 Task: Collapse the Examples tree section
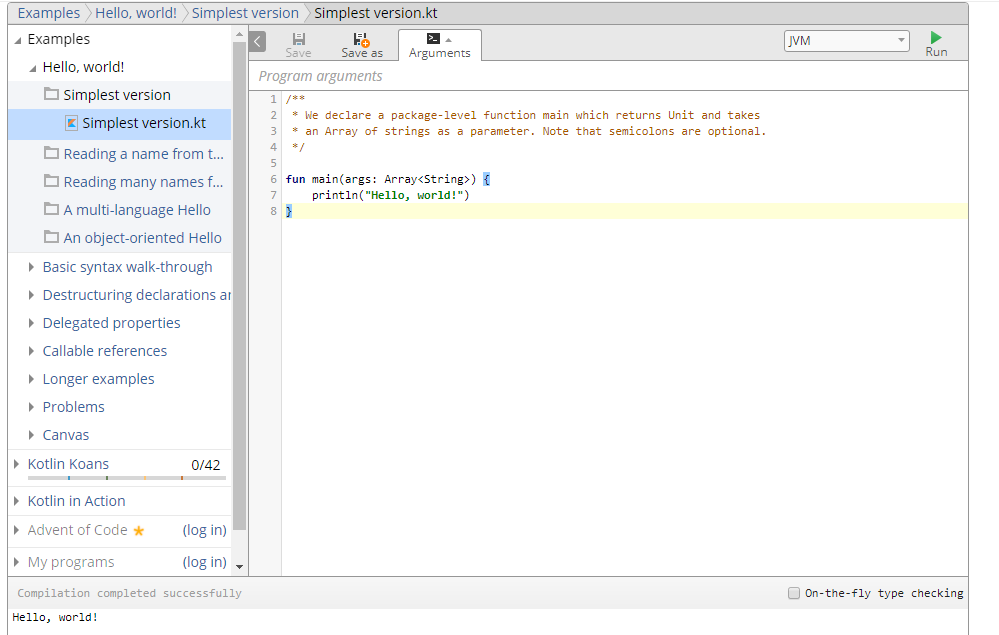[x=18, y=40]
